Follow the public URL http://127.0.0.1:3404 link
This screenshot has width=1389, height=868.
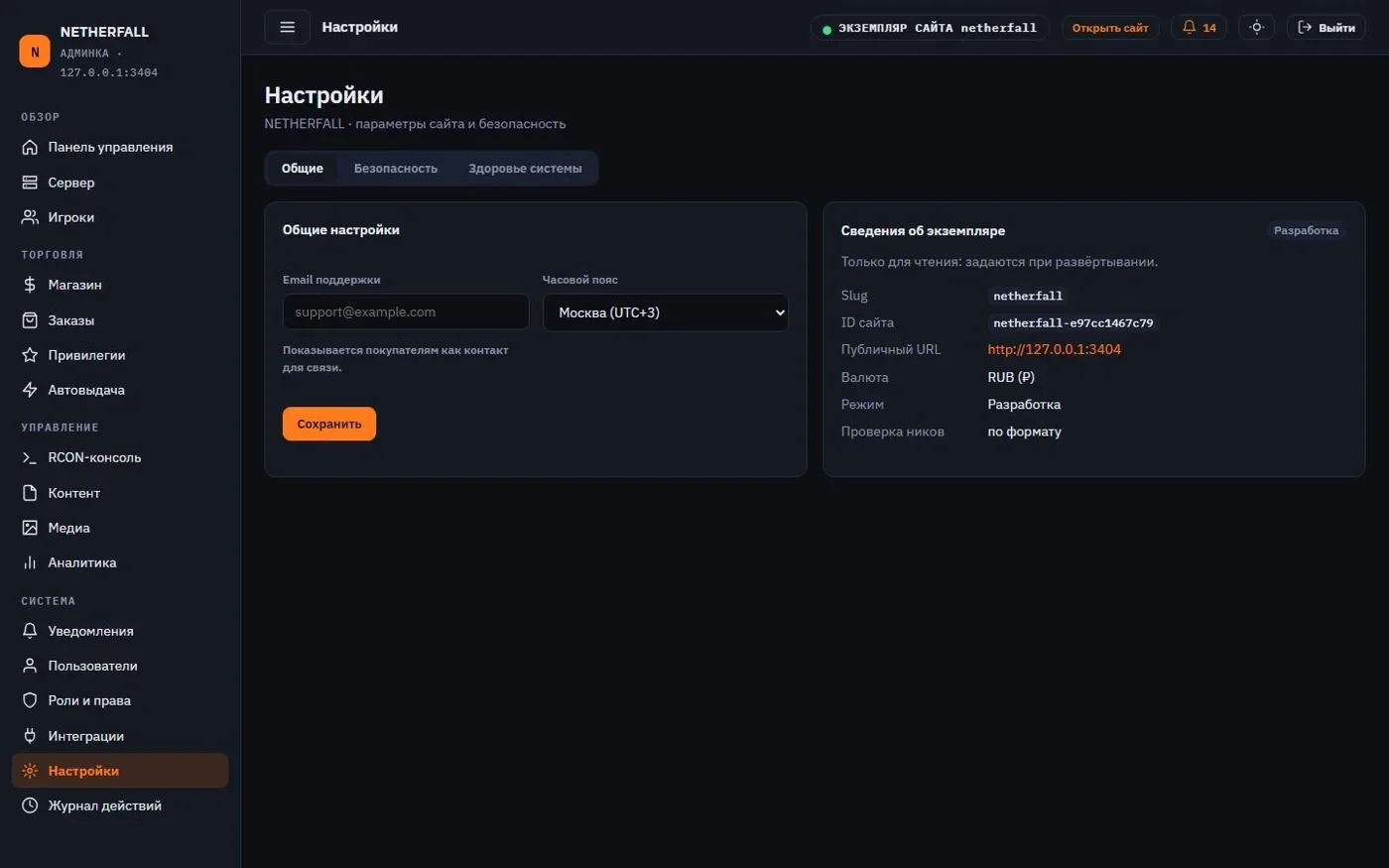(1054, 349)
